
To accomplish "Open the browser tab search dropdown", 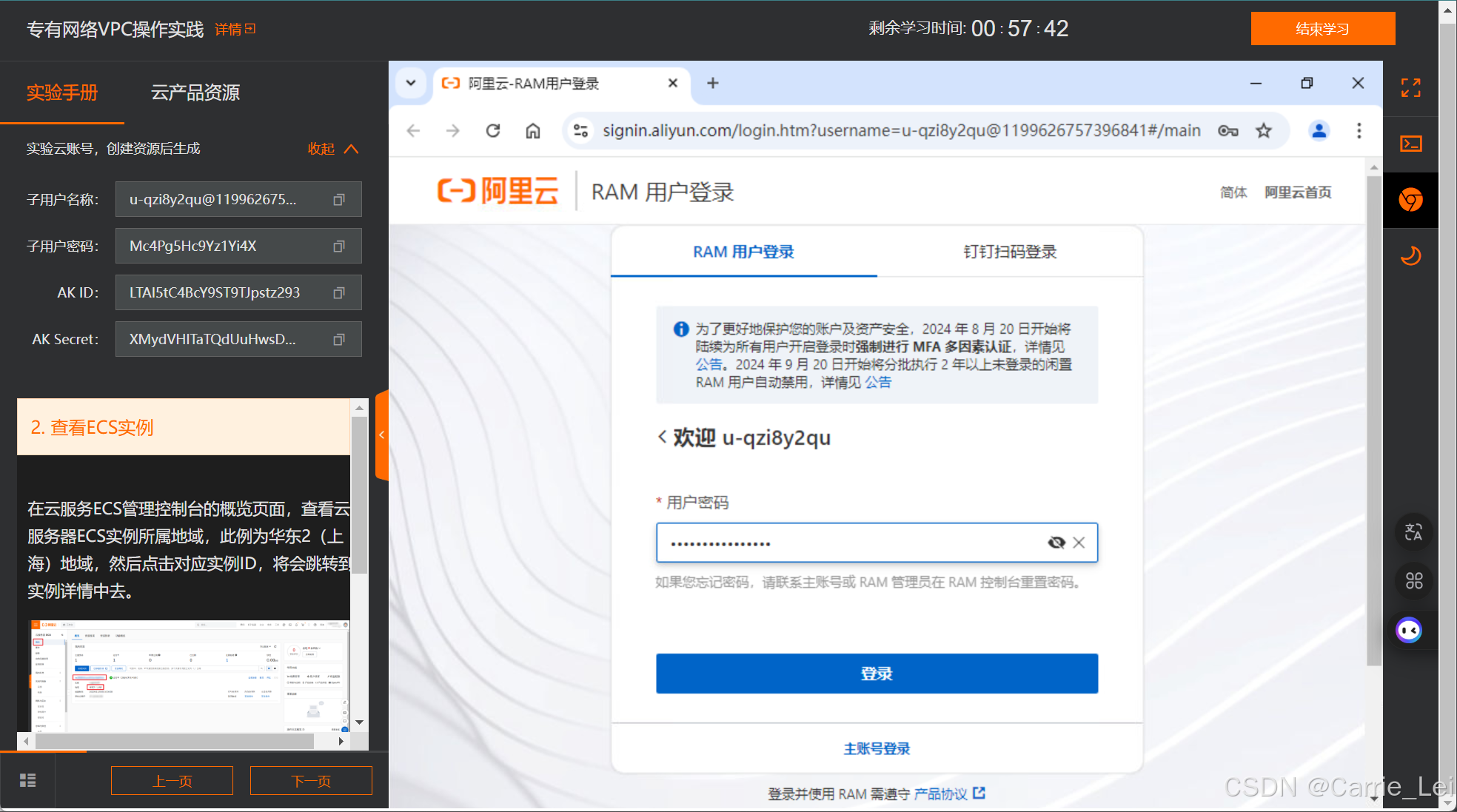I will (411, 83).
